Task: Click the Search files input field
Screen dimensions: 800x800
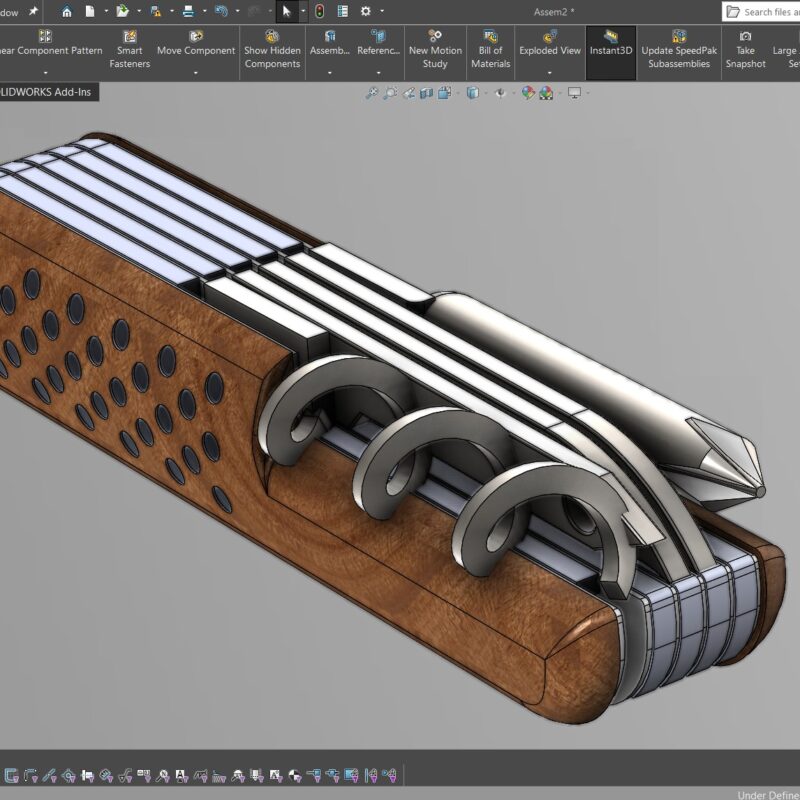Action: (770, 11)
